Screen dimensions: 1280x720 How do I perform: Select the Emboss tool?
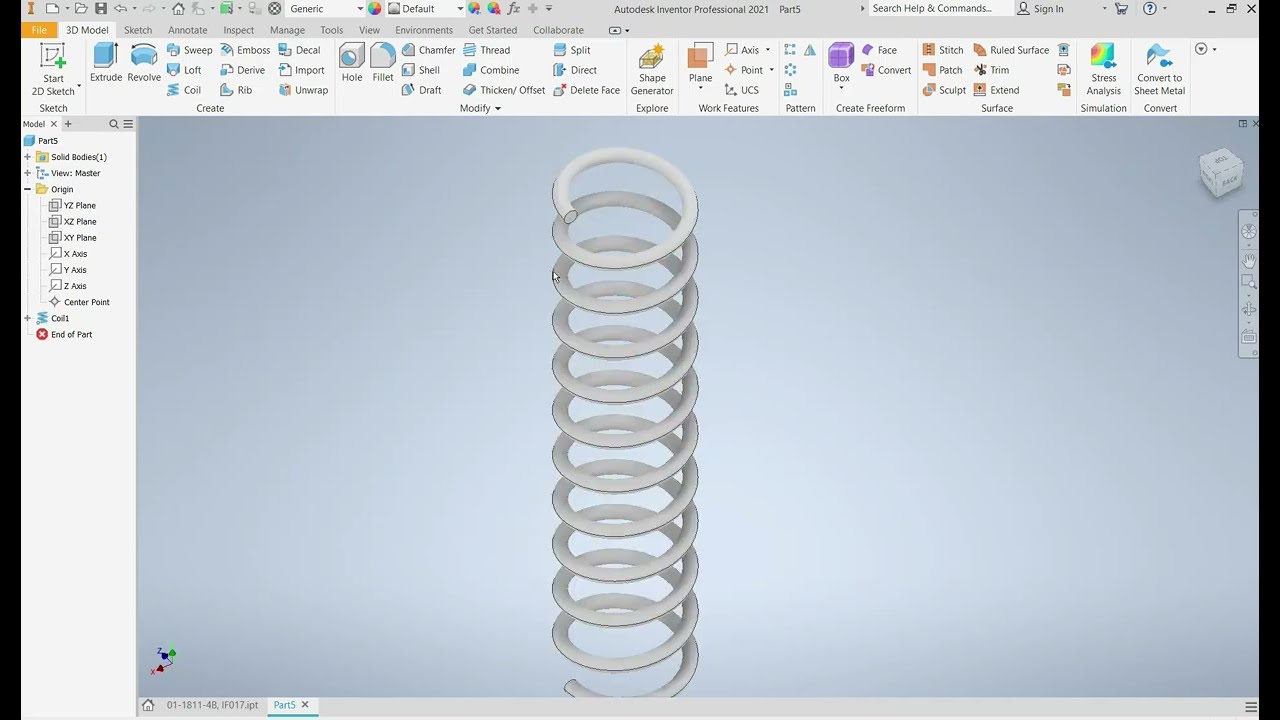[245, 50]
